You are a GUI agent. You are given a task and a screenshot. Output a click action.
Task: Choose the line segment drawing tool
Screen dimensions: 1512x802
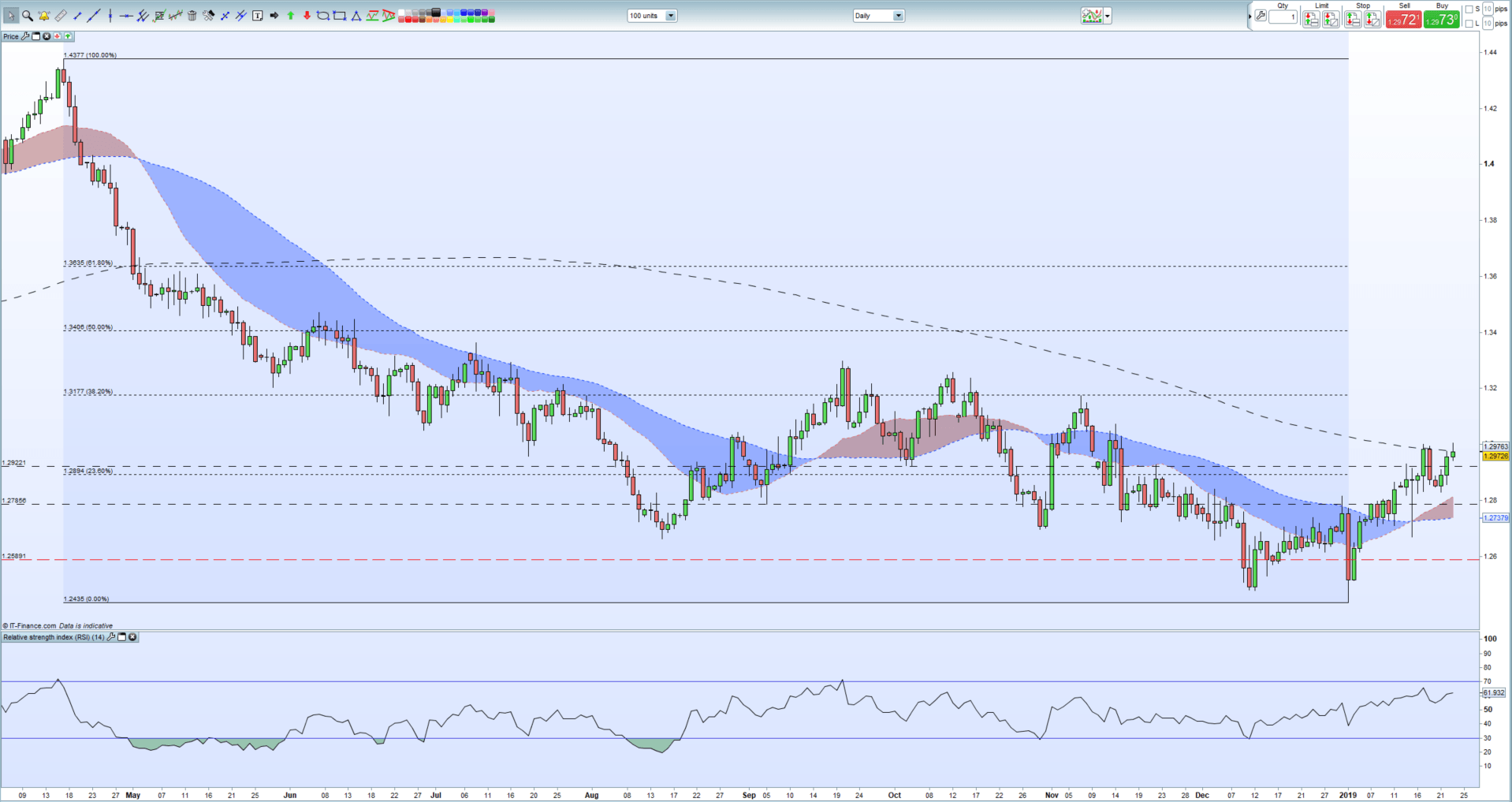[77, 16]
